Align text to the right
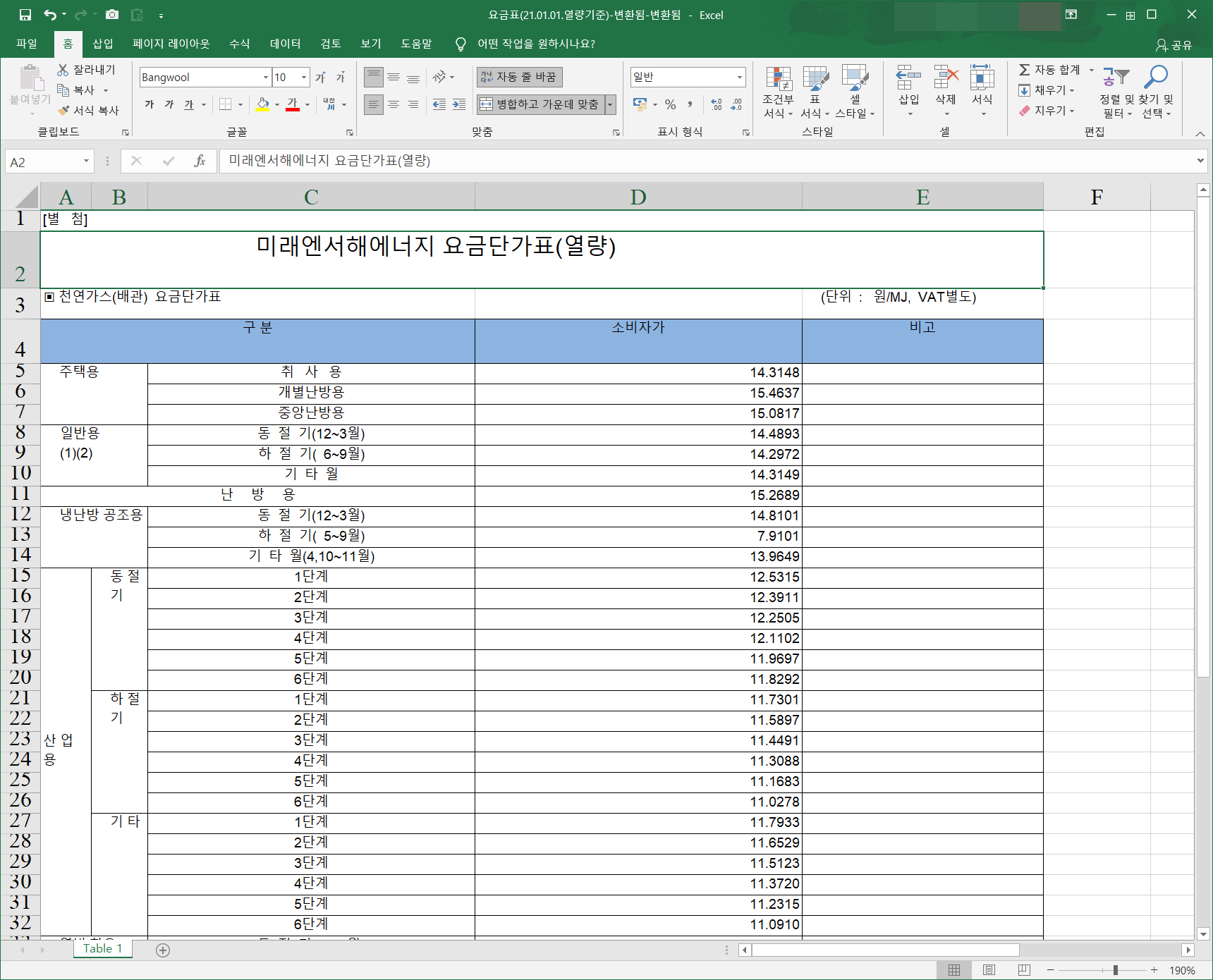Viewport: 1213px width, 980px height. [x=413, y=104]
